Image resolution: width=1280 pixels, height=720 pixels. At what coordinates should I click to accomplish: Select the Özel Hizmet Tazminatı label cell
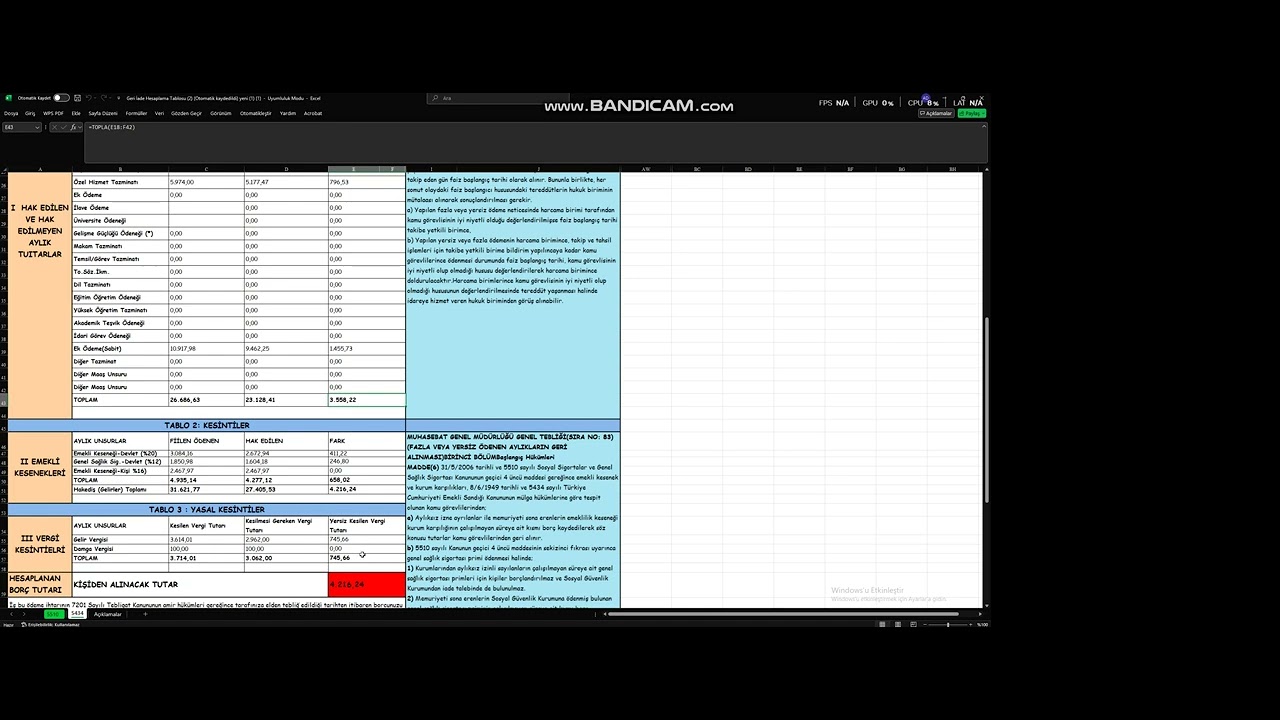click(x=120, y=182)
